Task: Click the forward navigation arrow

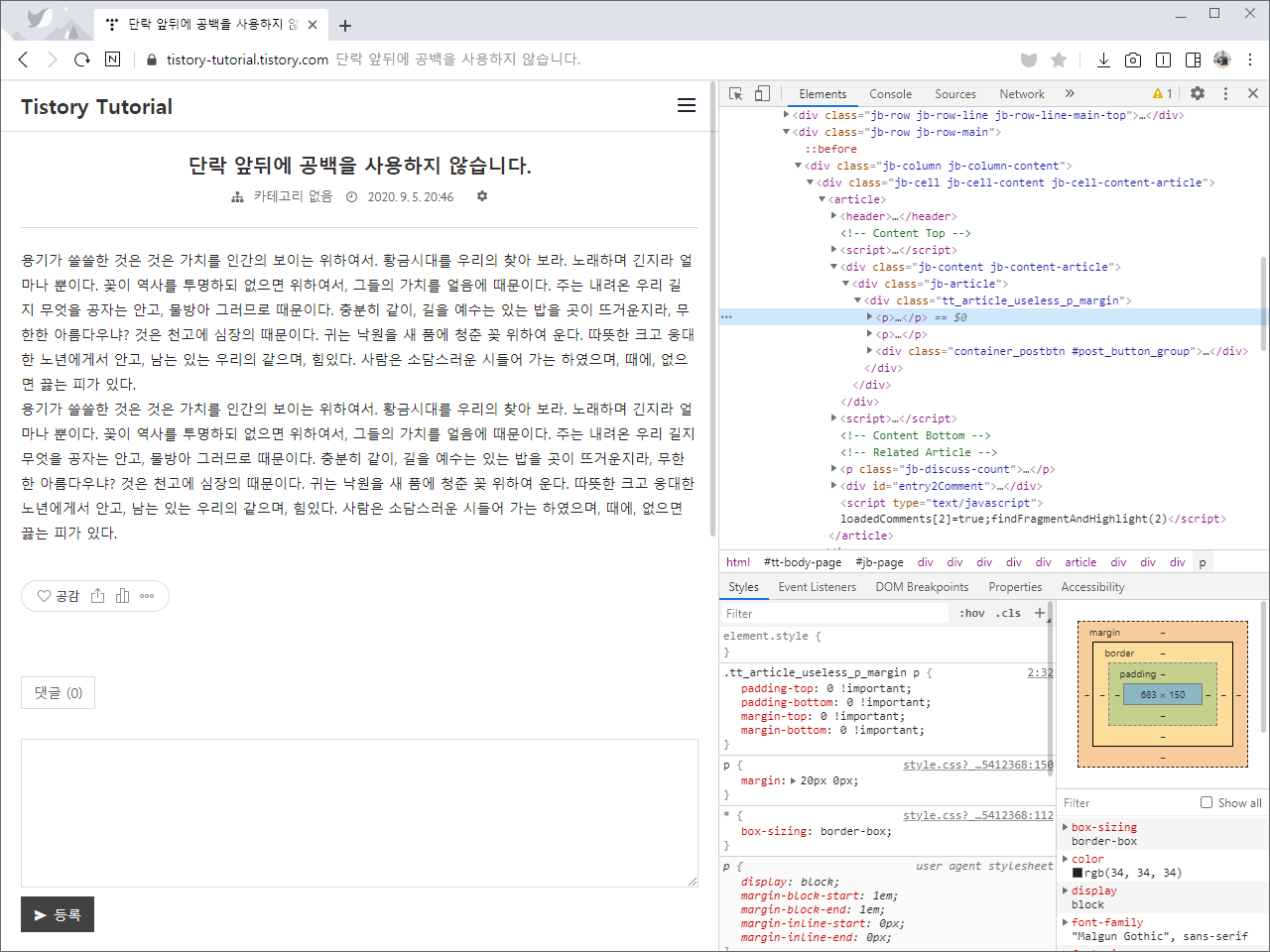Action: (x=53, y=59)
